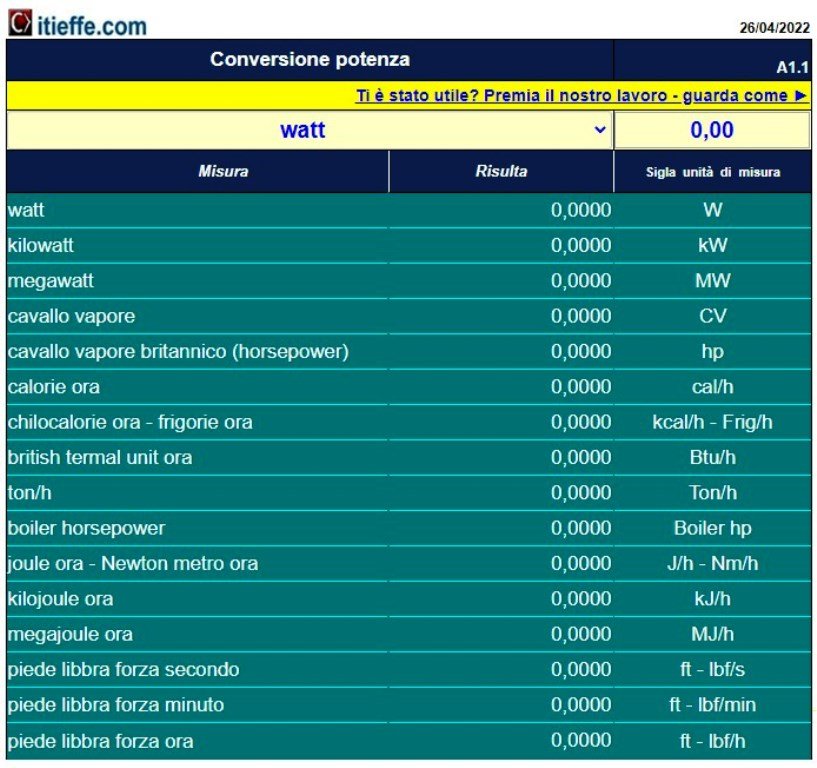Click the date 26/04/2022
This screenshot has height=768, width=817.
tap(775, 28)
